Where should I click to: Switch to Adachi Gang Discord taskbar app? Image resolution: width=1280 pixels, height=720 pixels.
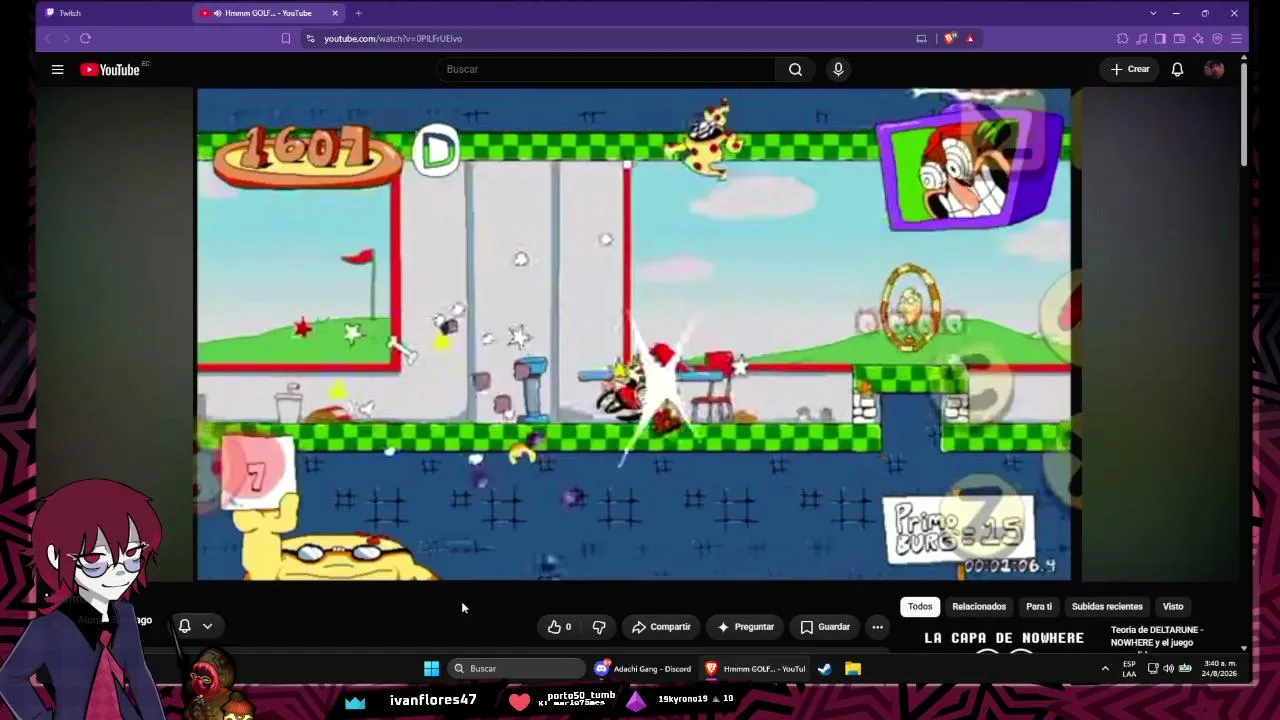(643, 668)
